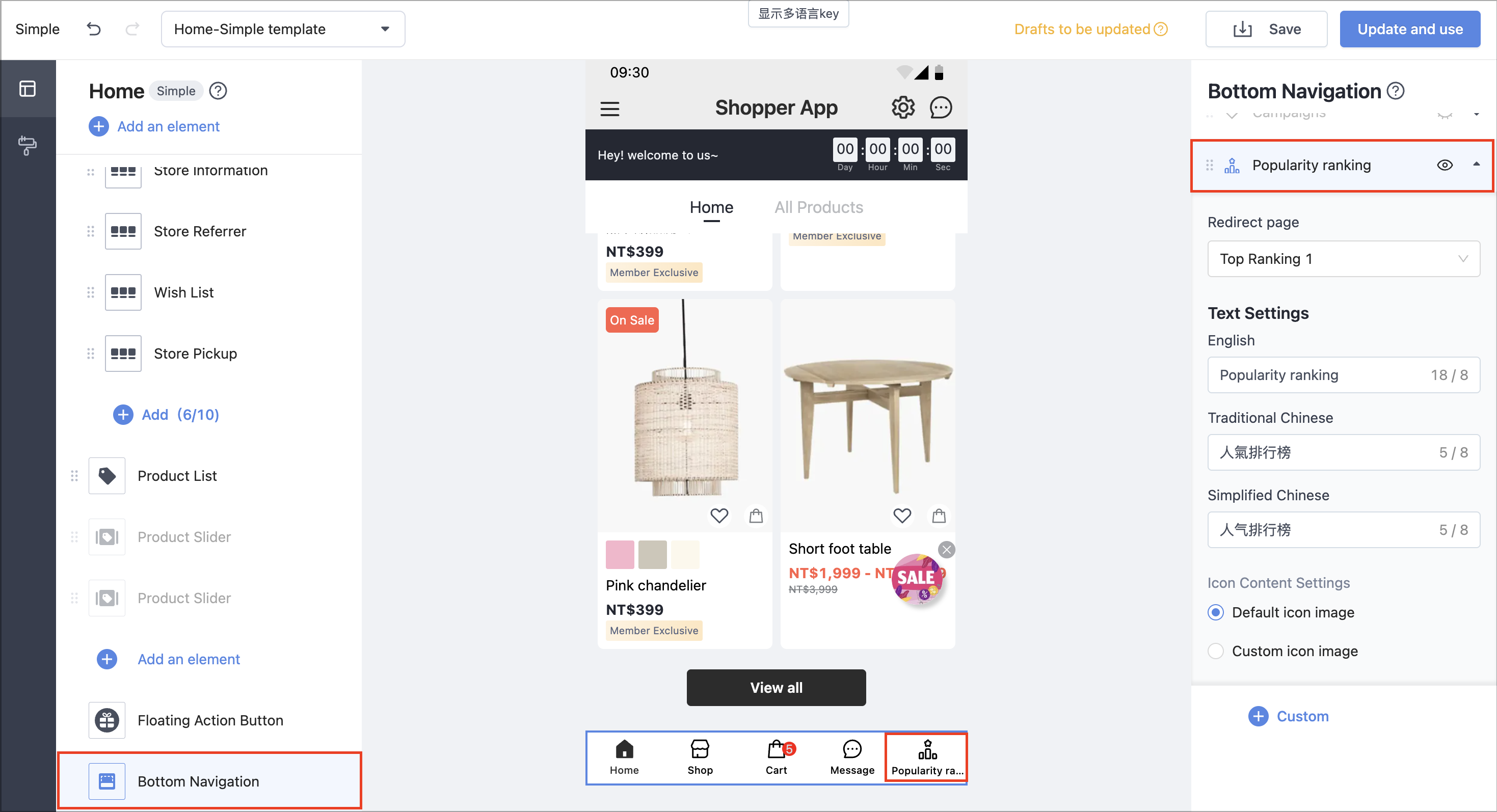Click drag handle beside Store Referrer row

91,231
